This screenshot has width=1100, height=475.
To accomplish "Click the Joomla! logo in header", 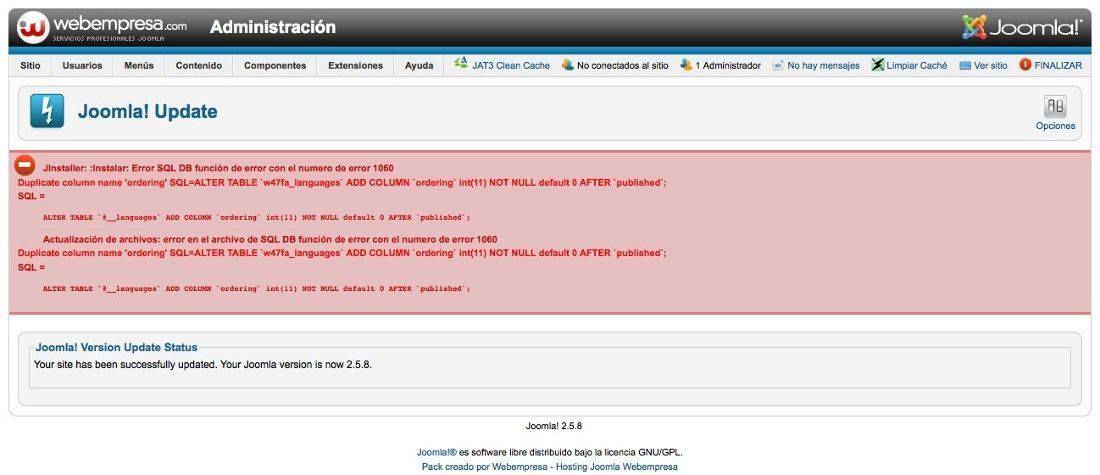I will [x=1022, y=27].
